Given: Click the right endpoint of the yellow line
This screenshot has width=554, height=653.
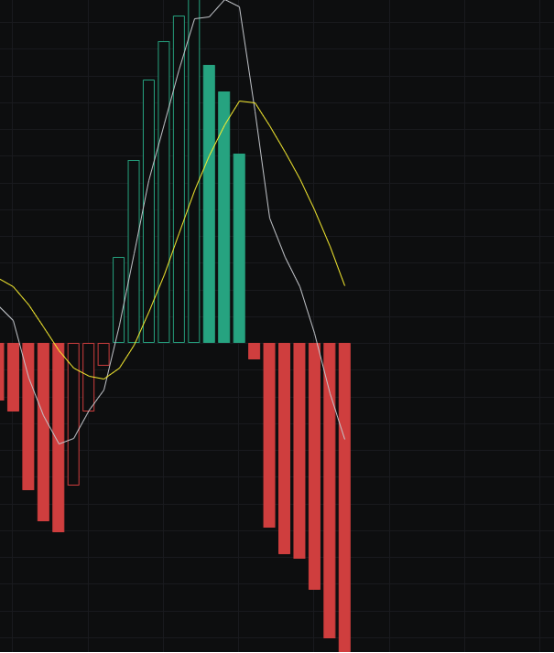Looking at the screenshot, I should tap(344, 286).
